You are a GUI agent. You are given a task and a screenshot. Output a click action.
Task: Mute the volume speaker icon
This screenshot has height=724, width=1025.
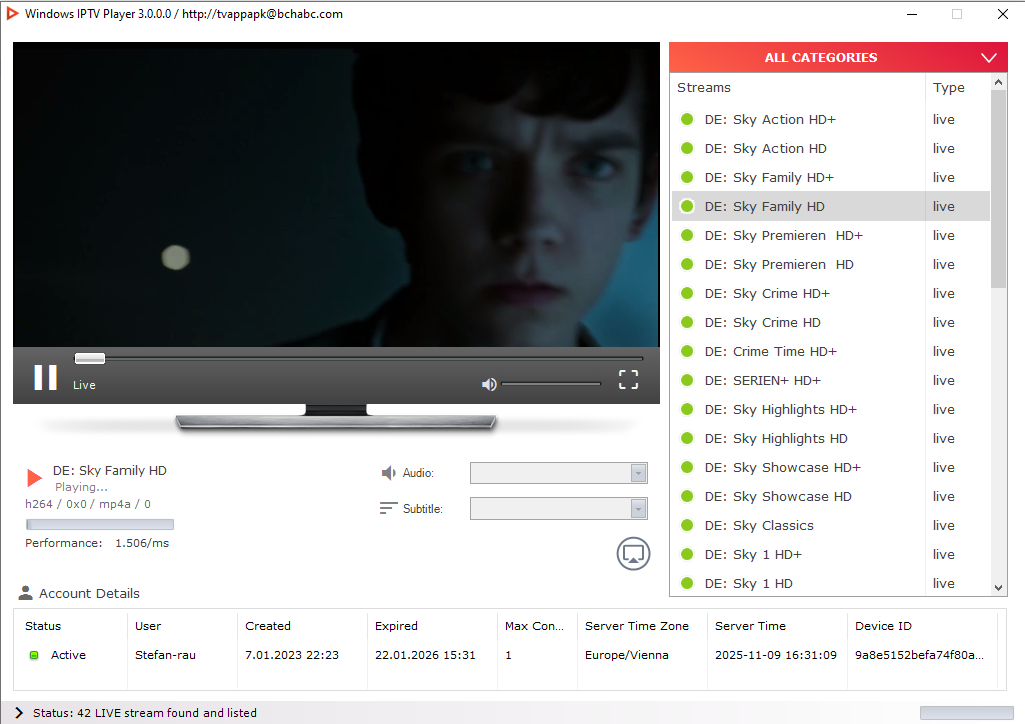[489, 384]
